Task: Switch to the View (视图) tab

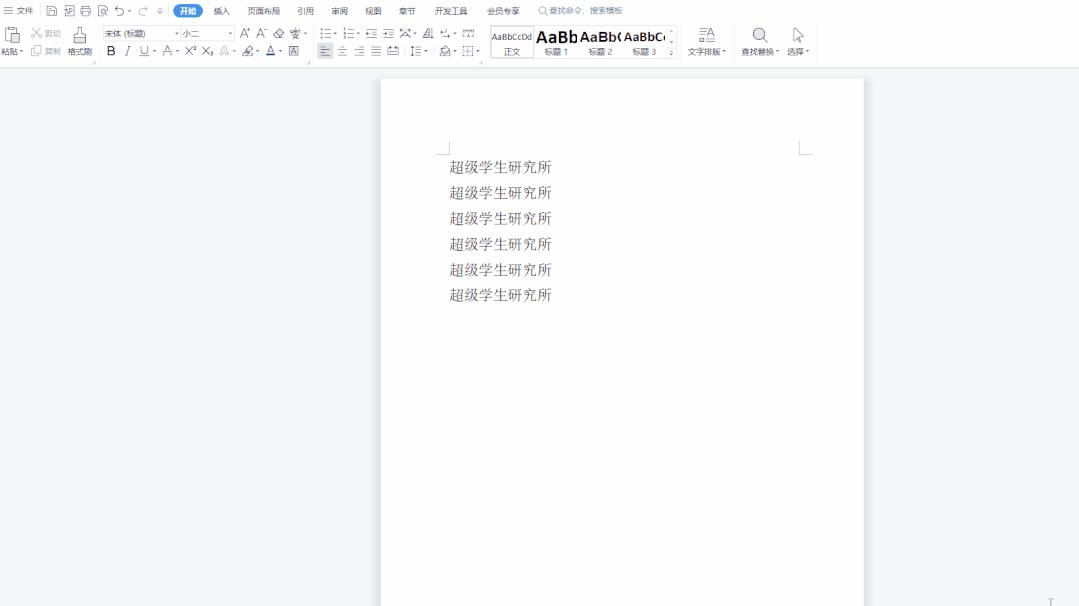Action: (373, 11)
